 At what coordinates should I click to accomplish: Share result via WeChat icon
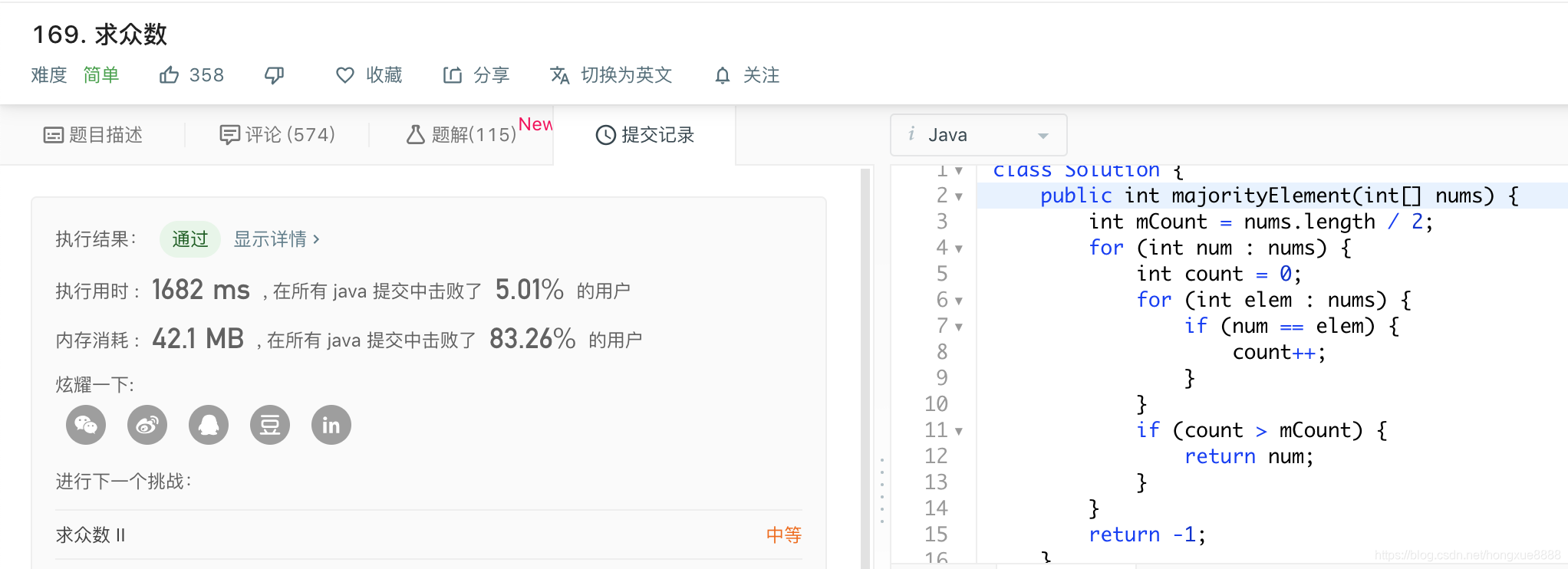coord(86,425)
